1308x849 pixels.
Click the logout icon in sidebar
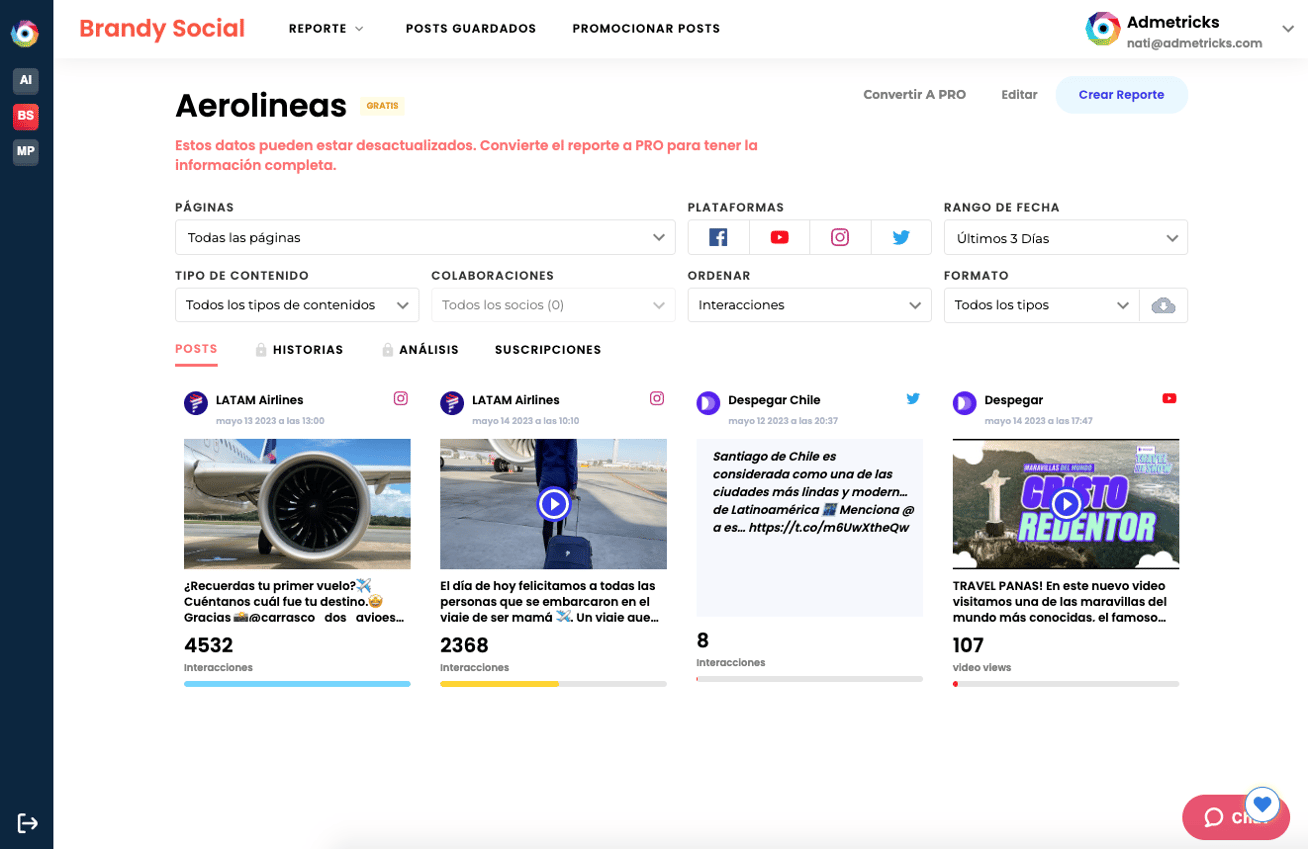coord(27,823)
